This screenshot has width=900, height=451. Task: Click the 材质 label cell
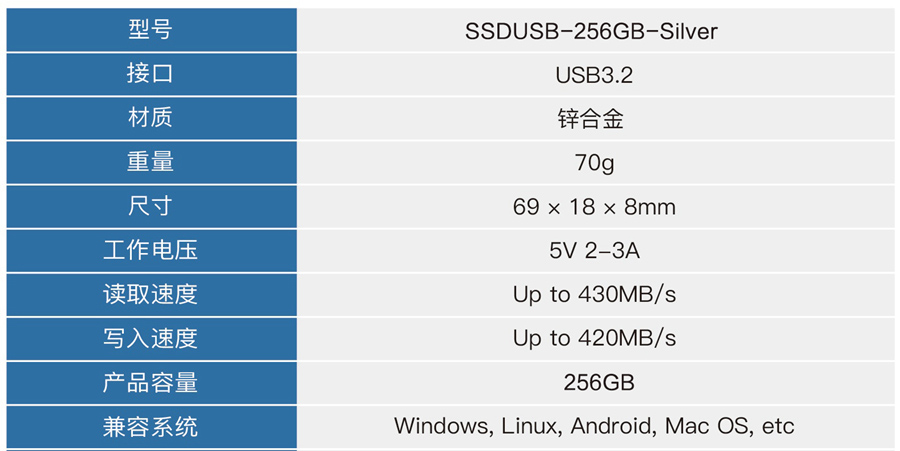[152, 118]
